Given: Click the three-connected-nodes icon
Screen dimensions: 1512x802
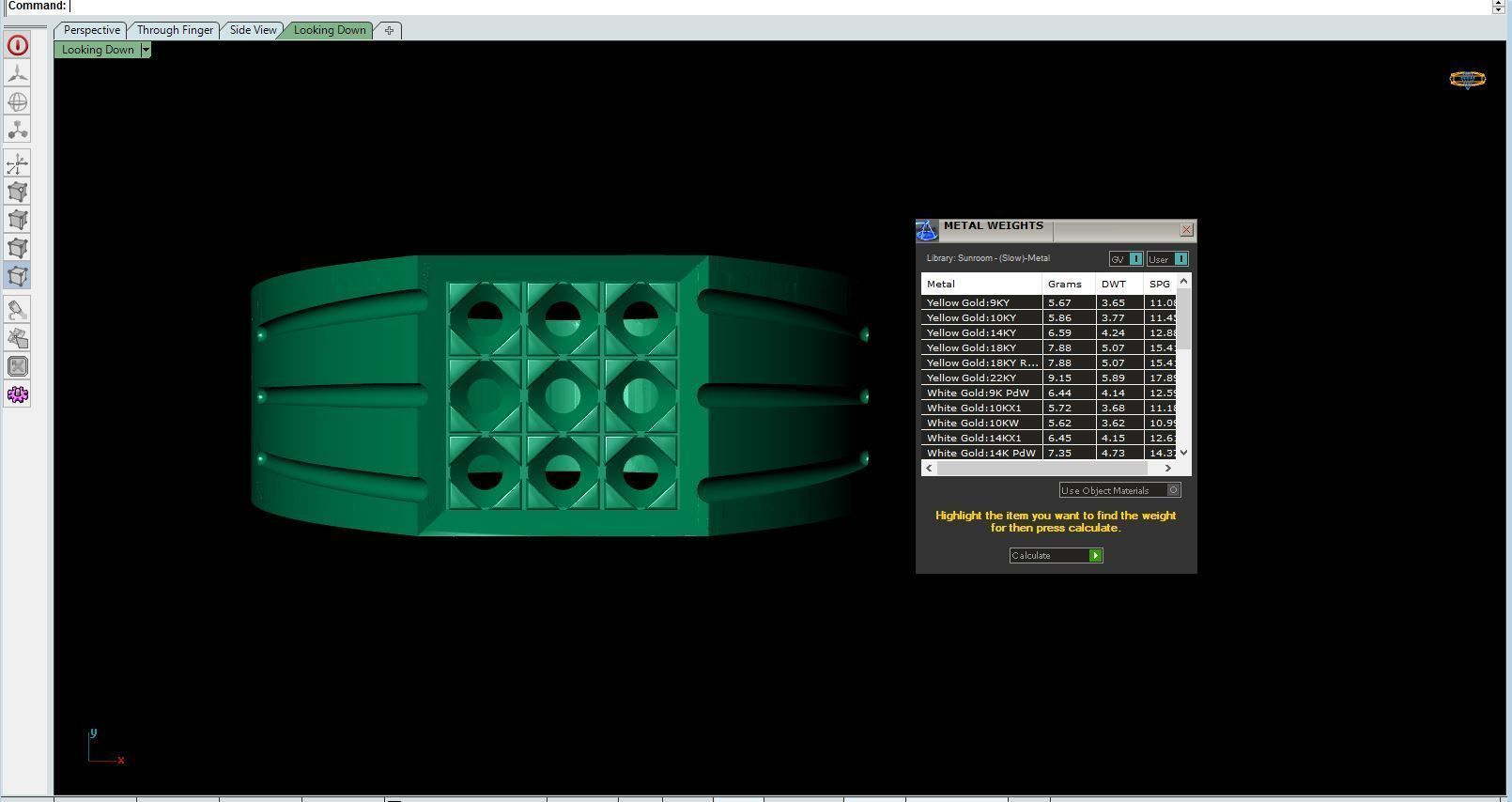Looking at the screenshot, I should coord(18,130).
